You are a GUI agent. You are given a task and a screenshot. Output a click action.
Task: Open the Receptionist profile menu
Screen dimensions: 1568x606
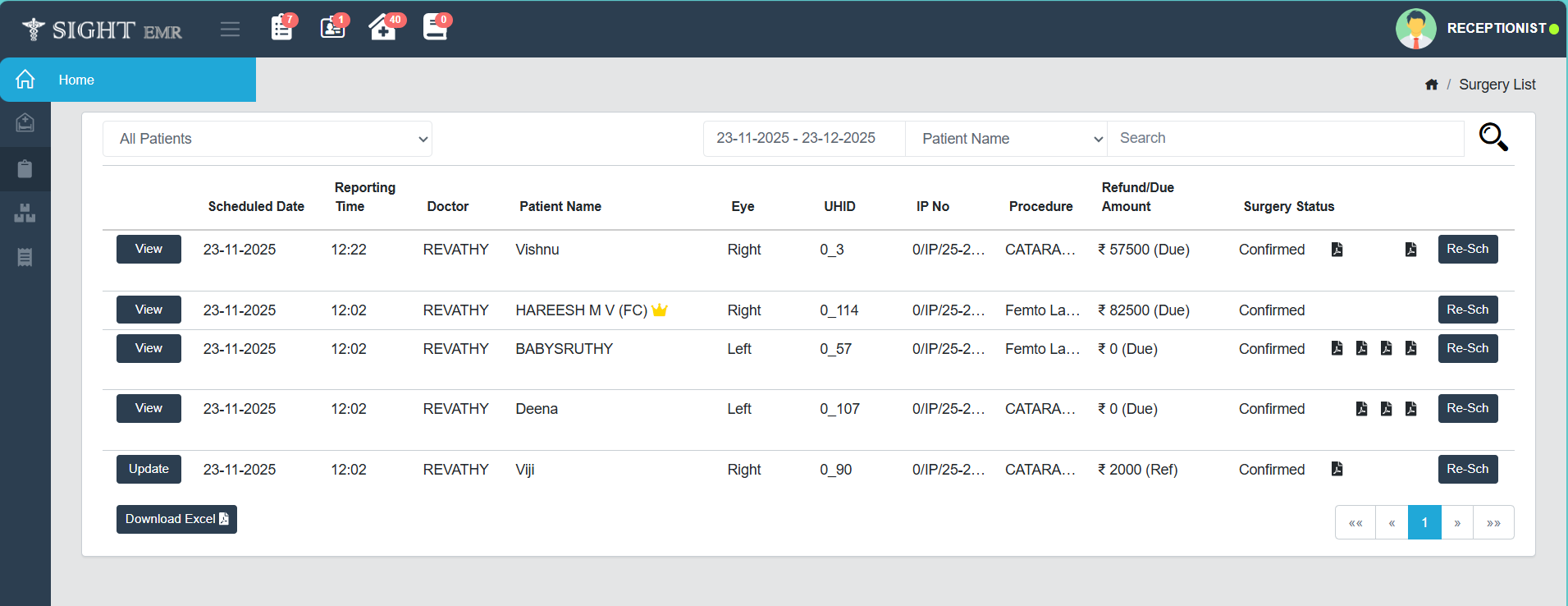(1476, 29)
